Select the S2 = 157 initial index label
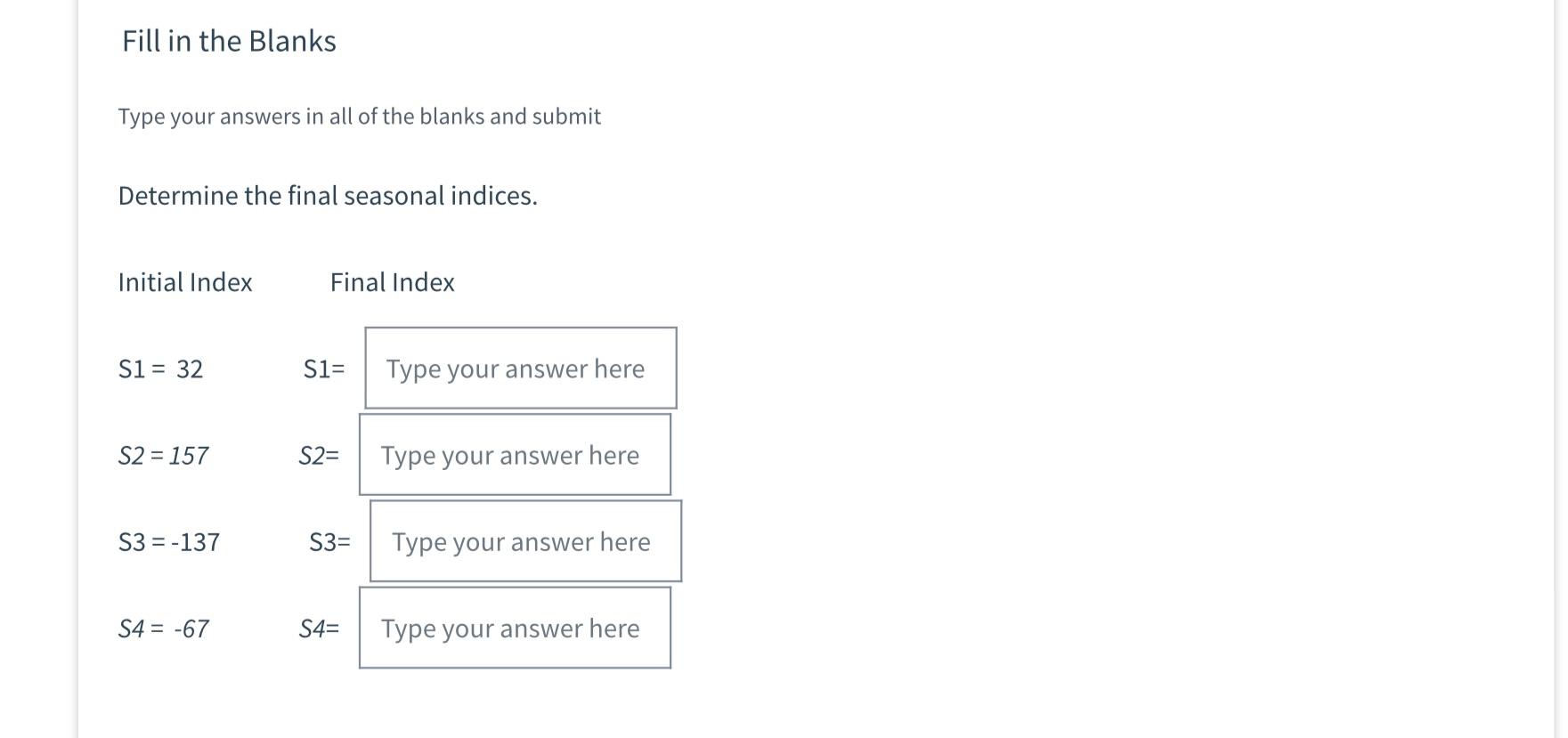 point(164,456)
